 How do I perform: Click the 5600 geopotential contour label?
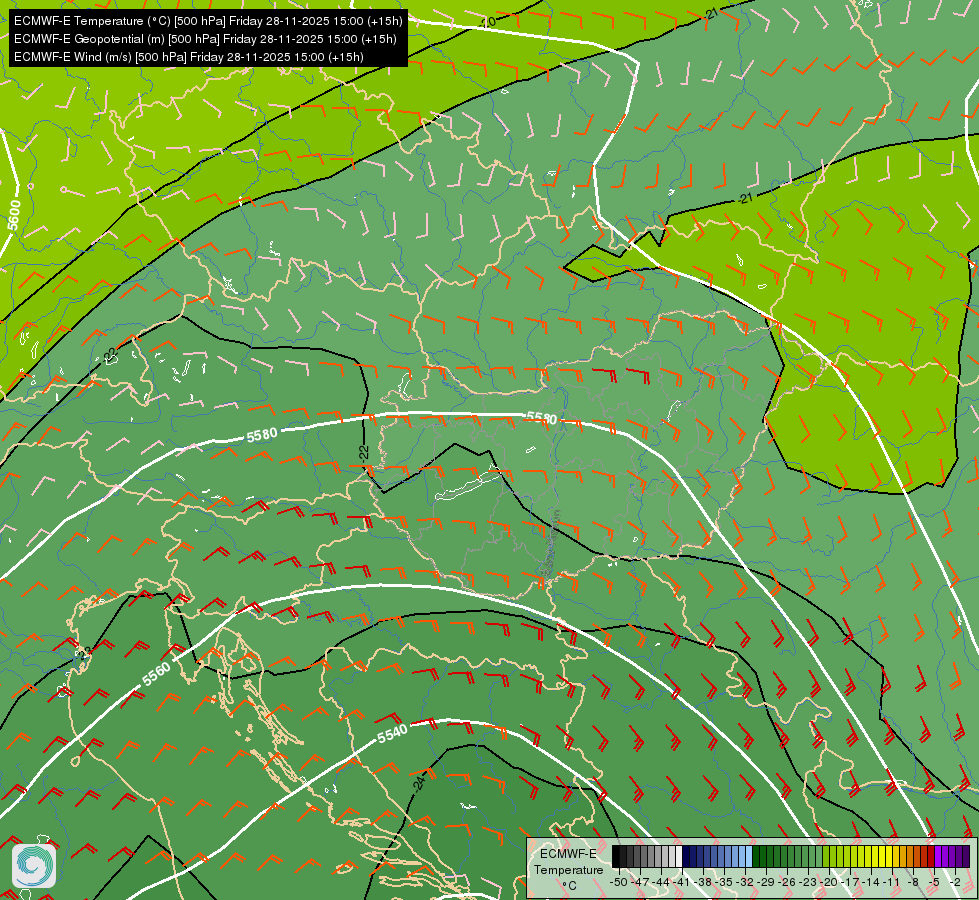pos(14,215)
